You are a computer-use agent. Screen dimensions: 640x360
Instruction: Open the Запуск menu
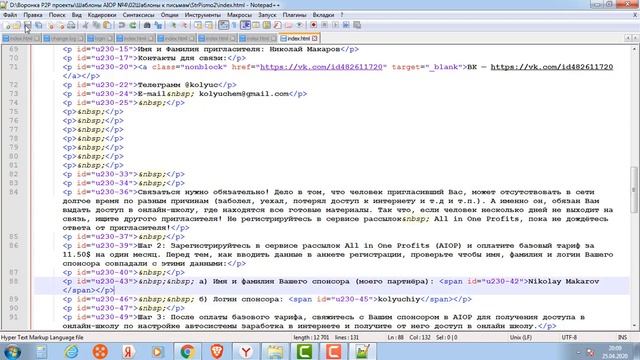click(x=267, y=15)
